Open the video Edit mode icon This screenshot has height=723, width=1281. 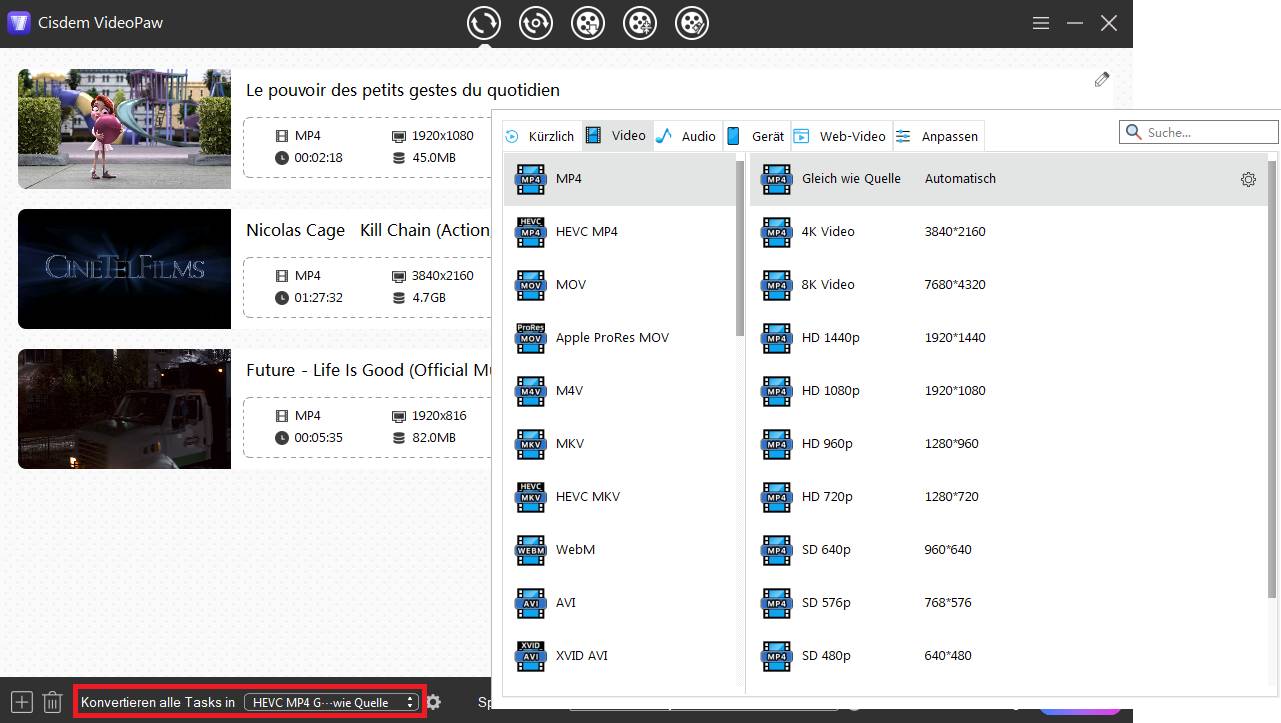click(x=692, y=23)
